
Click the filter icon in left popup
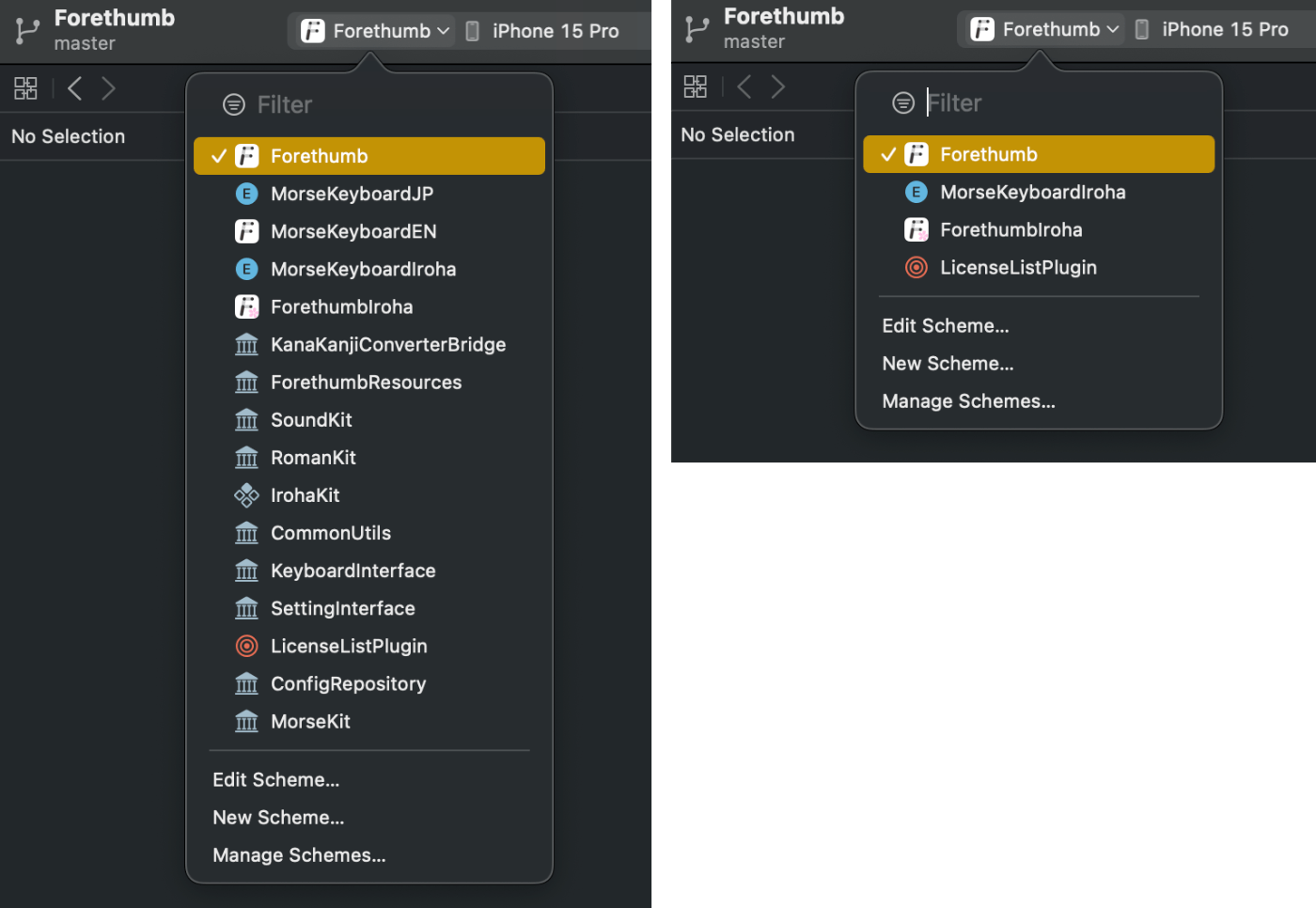click(x=234, y=104)
